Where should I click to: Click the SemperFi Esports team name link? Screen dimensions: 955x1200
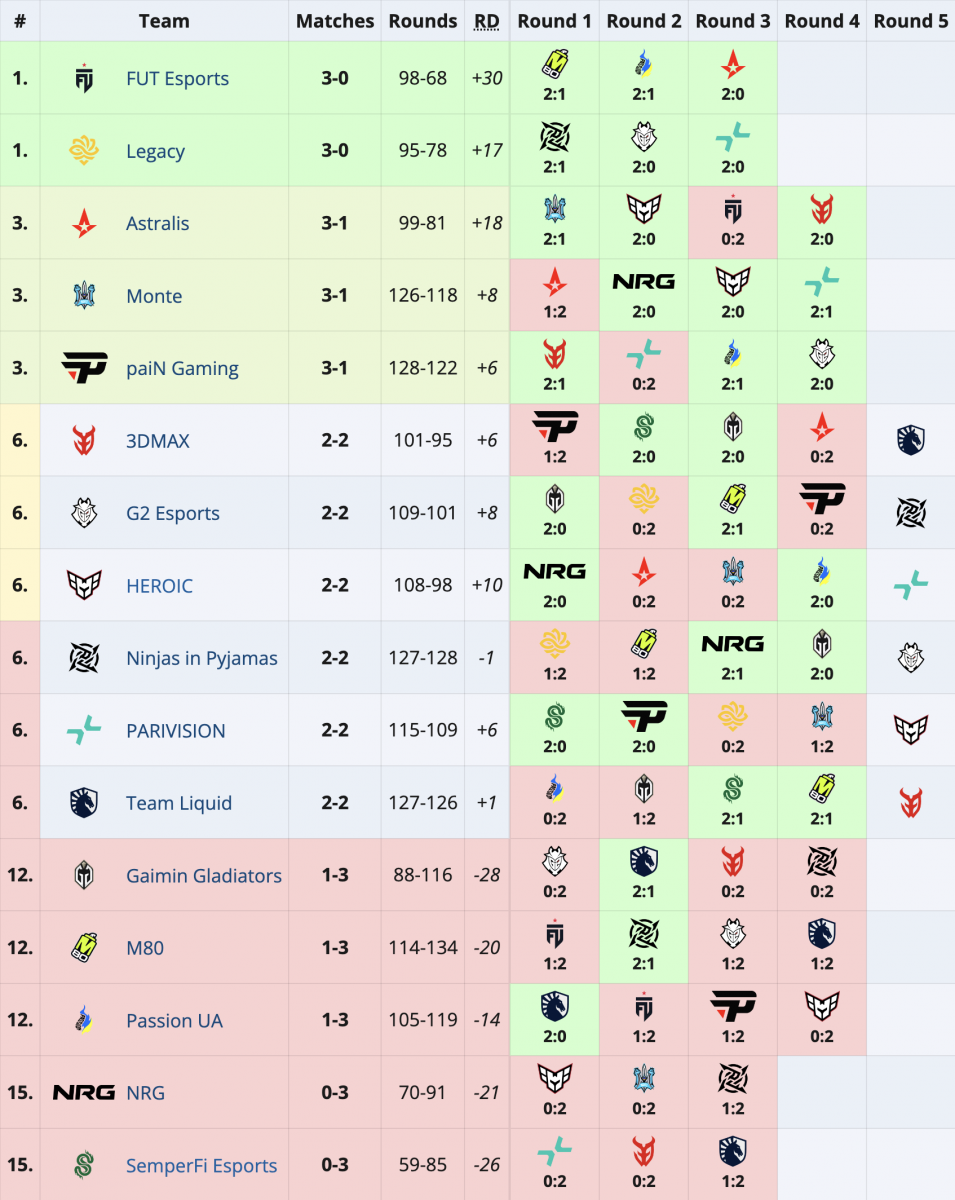pos(201,1165)
